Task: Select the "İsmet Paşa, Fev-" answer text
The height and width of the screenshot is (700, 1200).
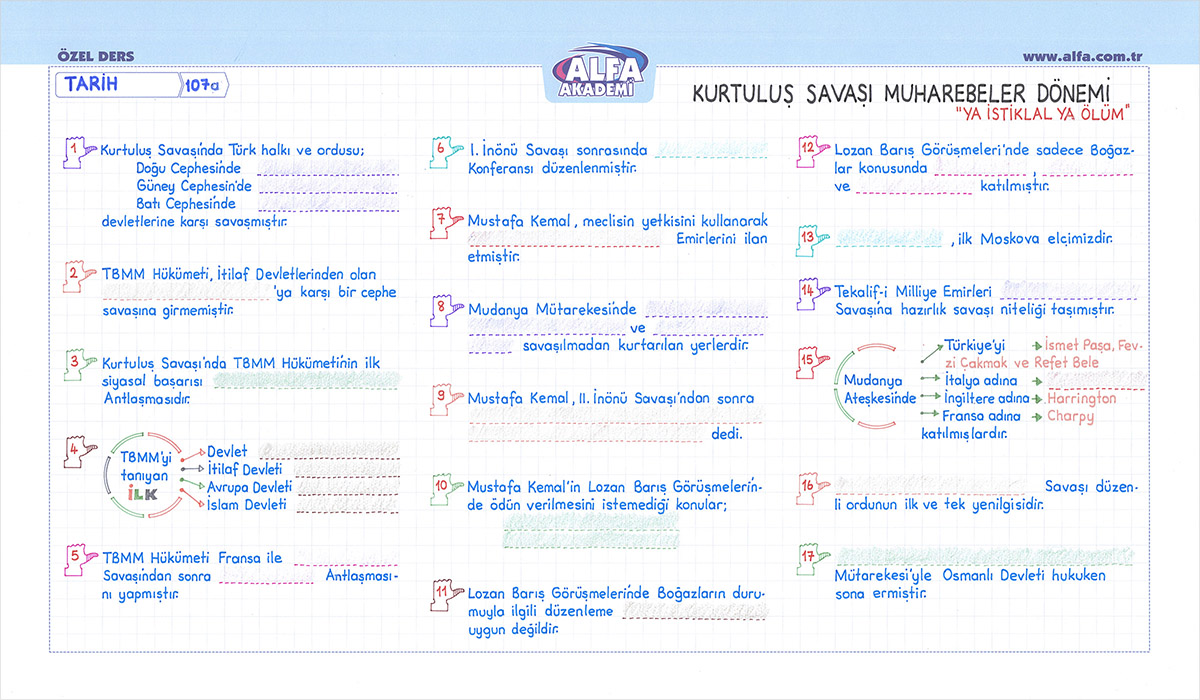Action: [x=1093, y=346]
